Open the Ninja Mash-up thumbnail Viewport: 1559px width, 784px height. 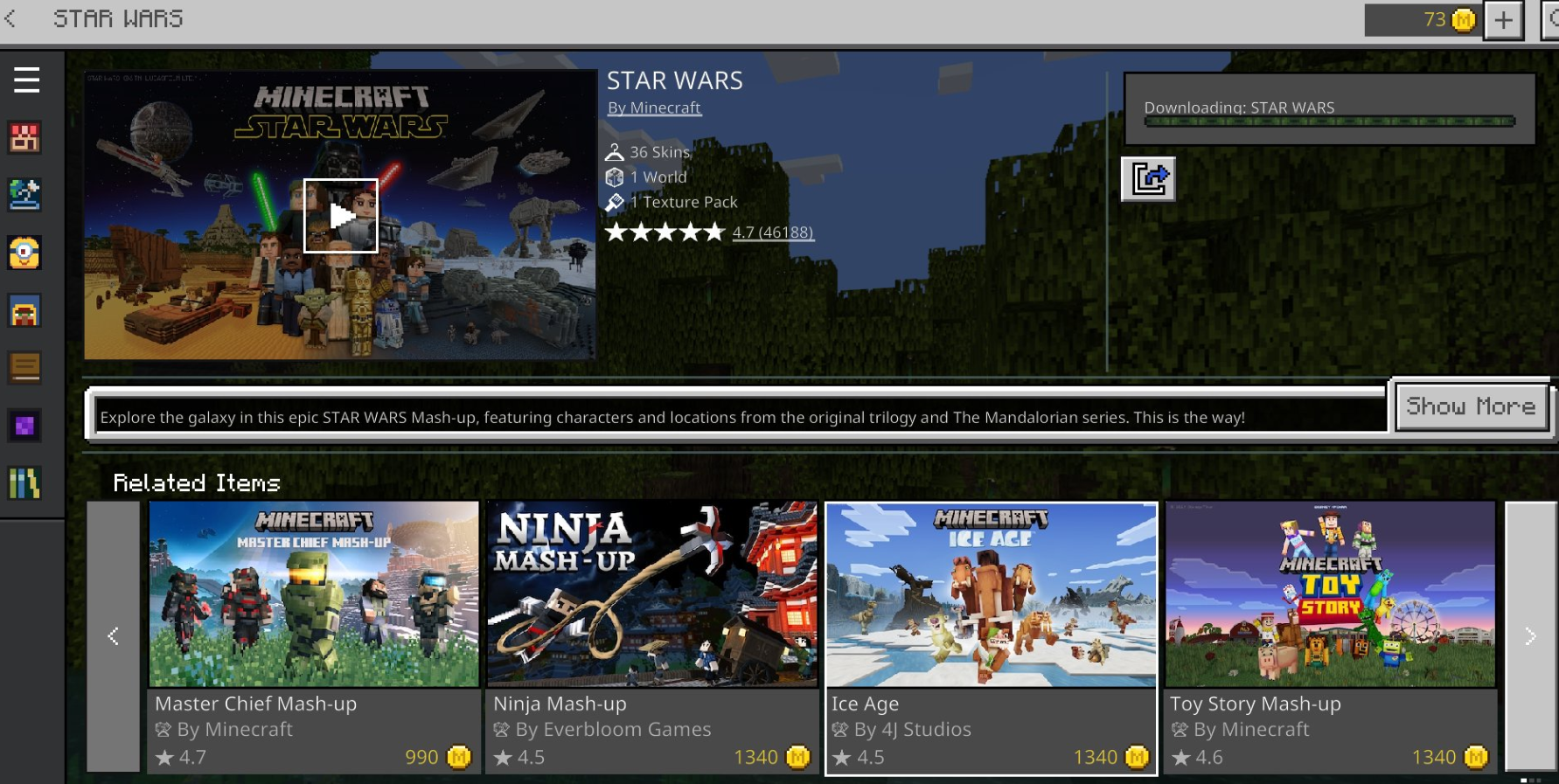[x=652, y=594]
